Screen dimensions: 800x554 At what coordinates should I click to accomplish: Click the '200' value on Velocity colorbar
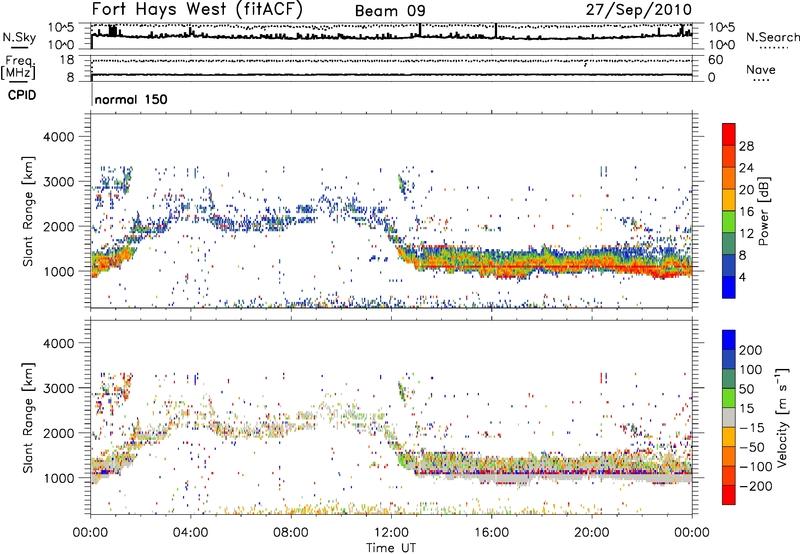pyautogui.click(x=751, y=350)
